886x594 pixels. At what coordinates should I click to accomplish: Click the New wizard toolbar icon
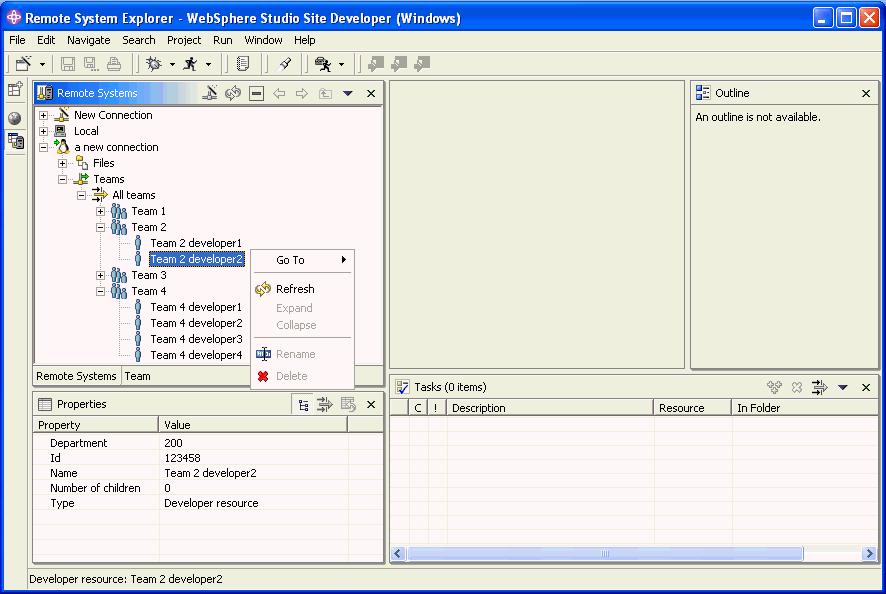click(24, 64)
